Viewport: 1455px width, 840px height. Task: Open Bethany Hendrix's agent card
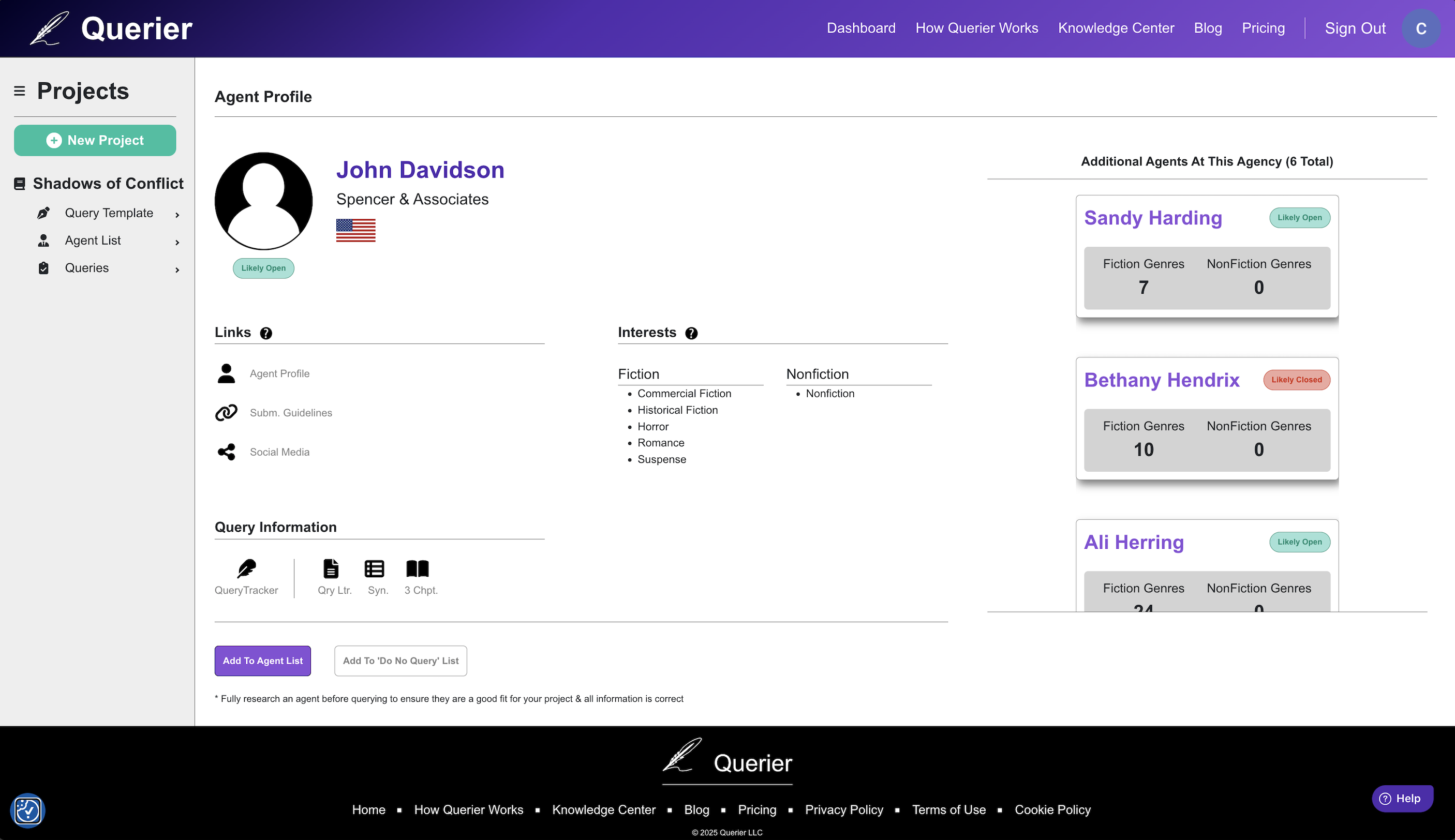[x=1161, y=380]
